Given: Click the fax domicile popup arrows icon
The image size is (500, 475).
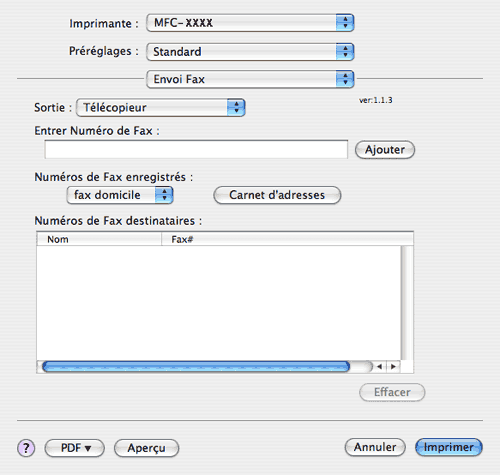Looking at the screenshot, I should pyautogui.click(x=164, y=195).
